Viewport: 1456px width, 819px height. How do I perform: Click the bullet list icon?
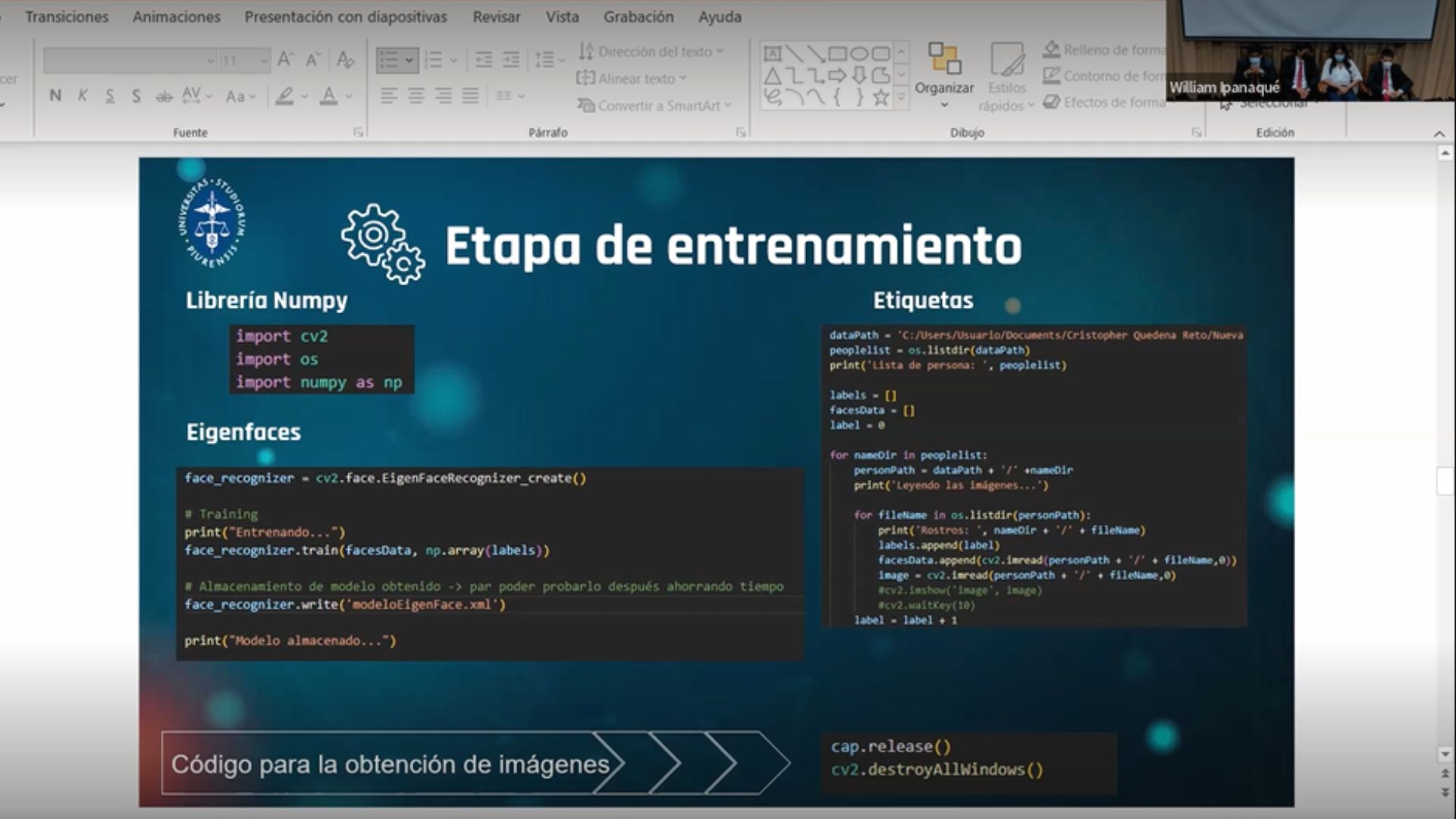coord(389,60)
